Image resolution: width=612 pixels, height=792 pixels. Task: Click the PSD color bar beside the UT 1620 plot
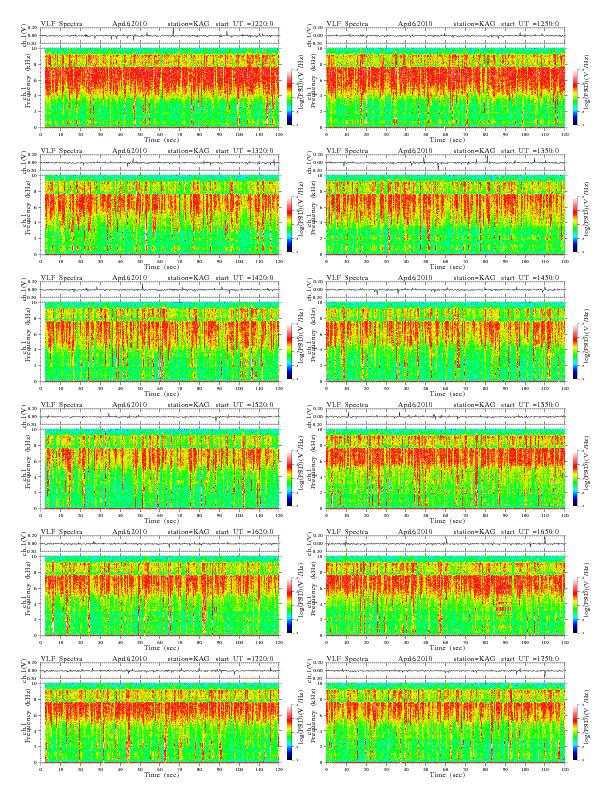point(289,605)
